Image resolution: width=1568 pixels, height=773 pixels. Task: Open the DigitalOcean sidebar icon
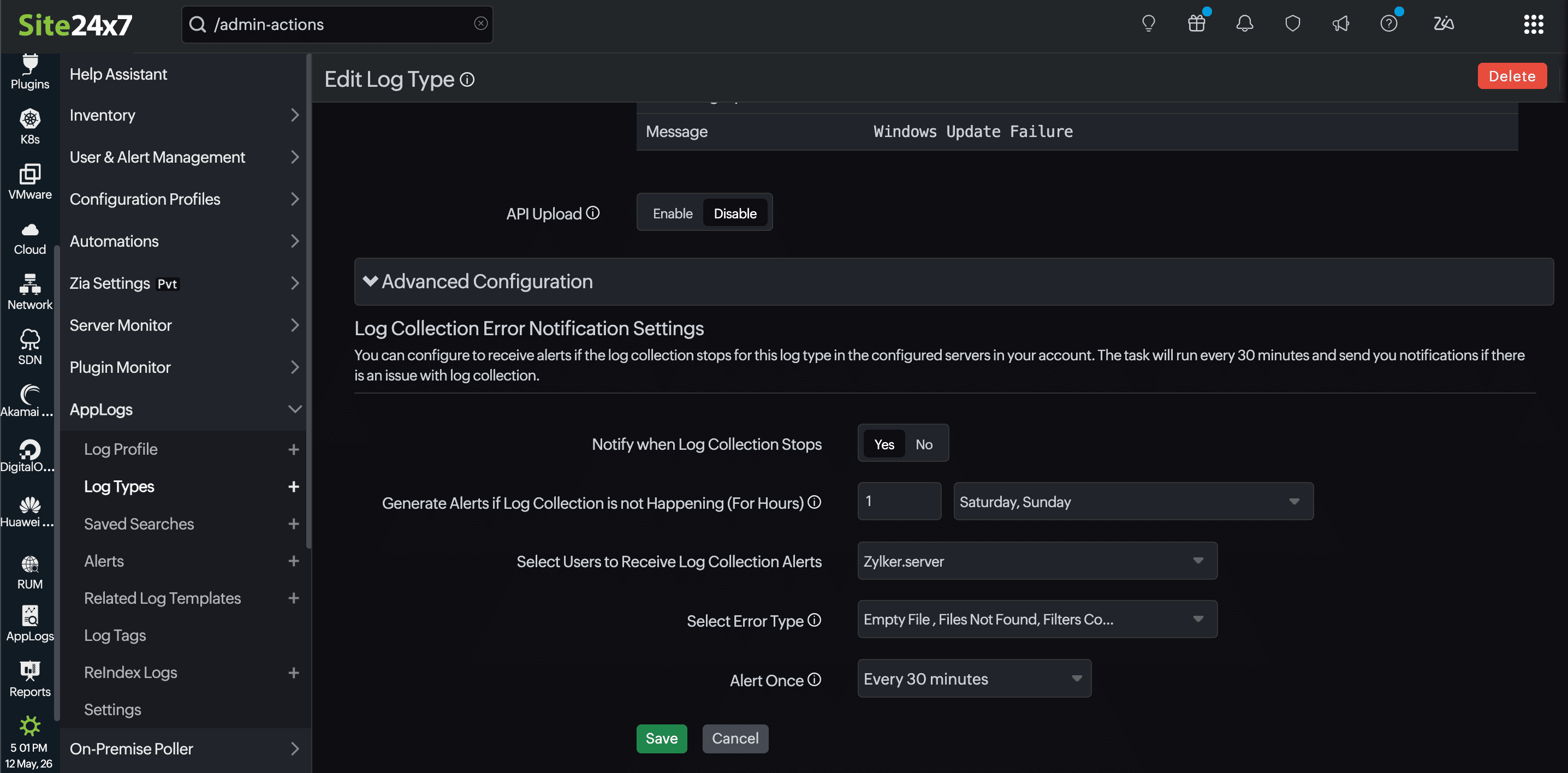(x=27, y=456)
